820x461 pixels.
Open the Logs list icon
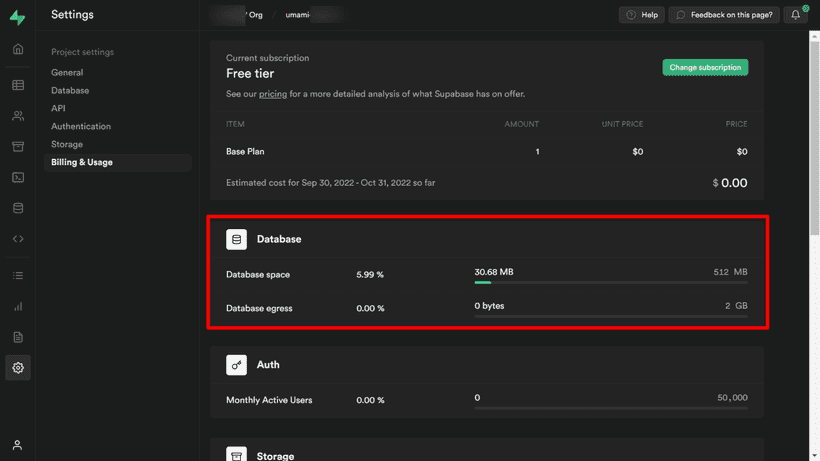click(18, 275)
